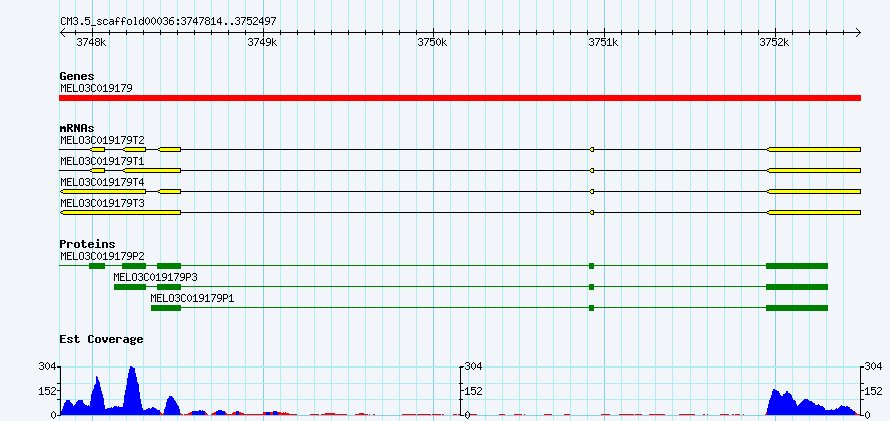Click the P1 protein's tiny green block near 3751k
The image size is (890, 421).
click(591, 308)
